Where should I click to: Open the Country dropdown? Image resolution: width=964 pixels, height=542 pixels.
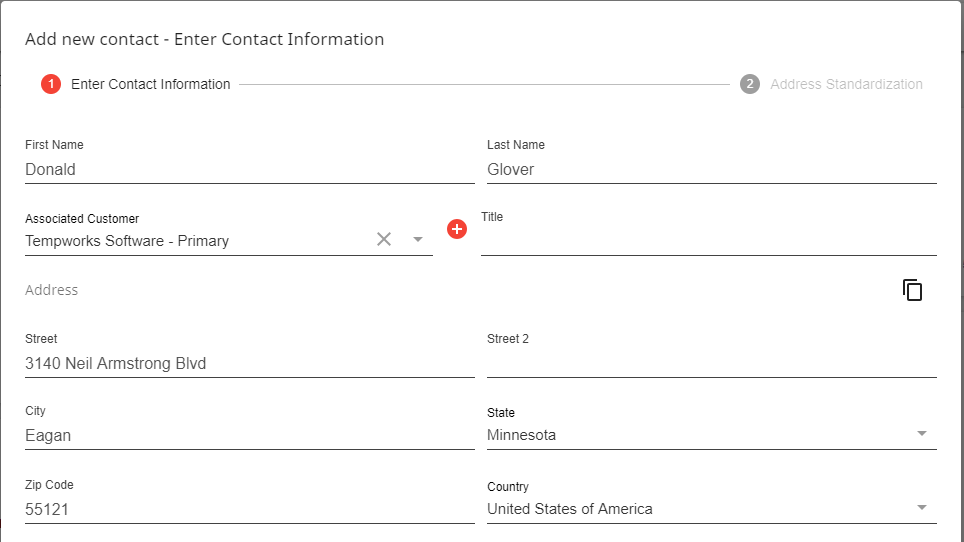pos(921,508)
